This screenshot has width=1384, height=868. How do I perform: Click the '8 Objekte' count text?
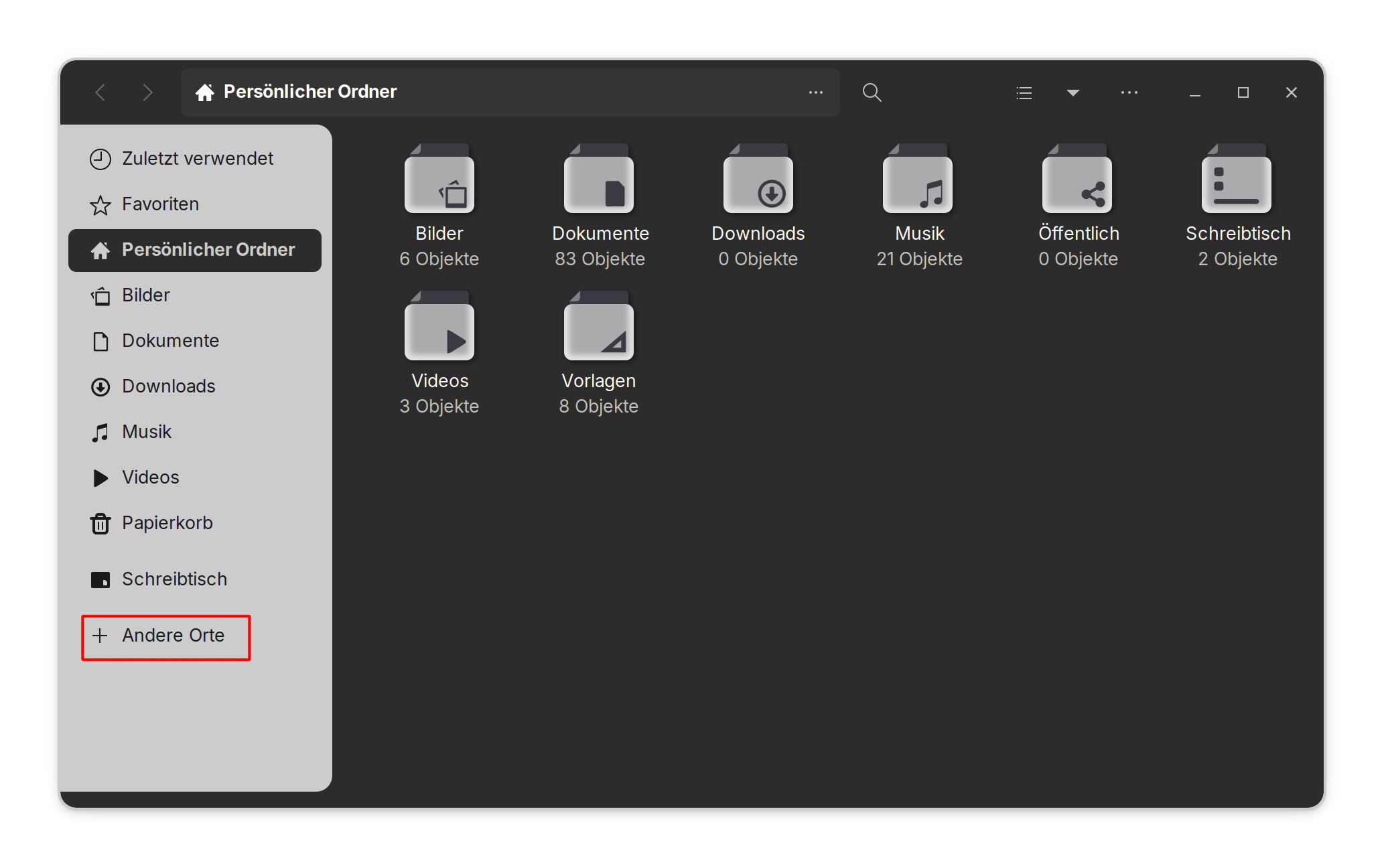599,407
